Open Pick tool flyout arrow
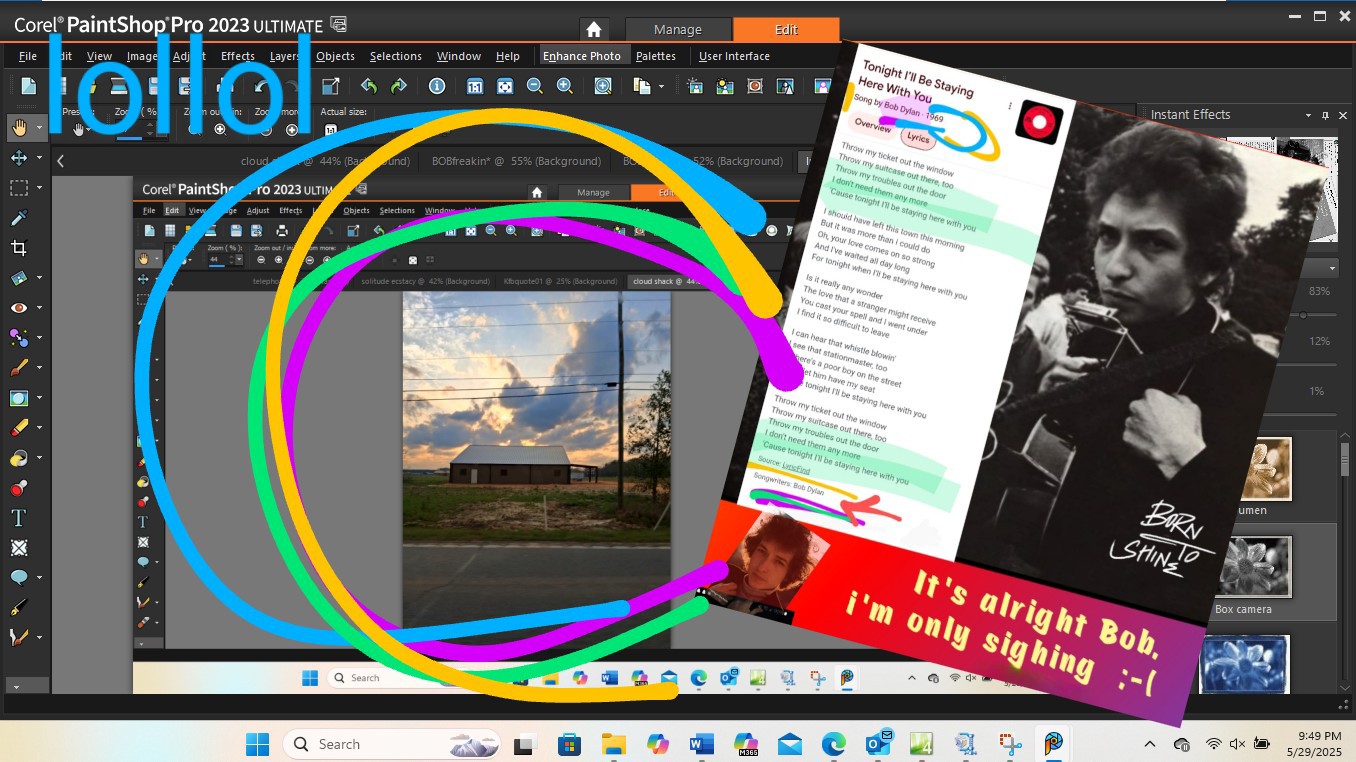This screenshot has width=1356, height=762. pos(39,158)
